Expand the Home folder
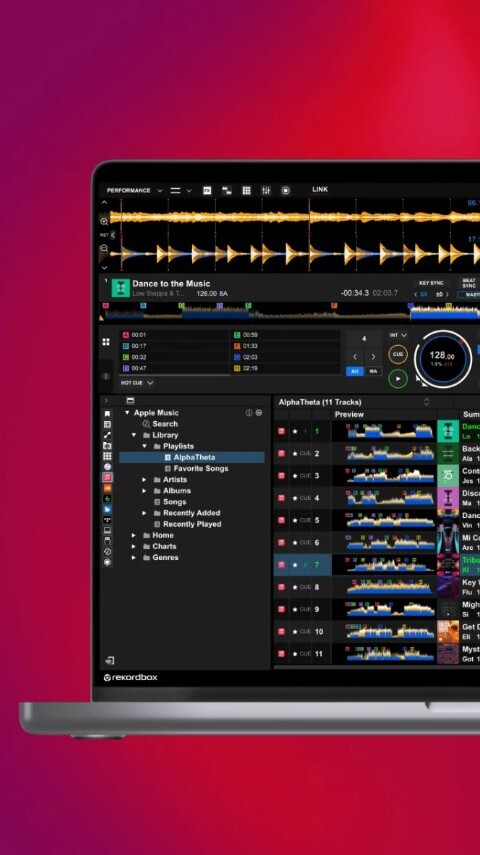This screenshot has height=855, width=480. click(134, 535)
